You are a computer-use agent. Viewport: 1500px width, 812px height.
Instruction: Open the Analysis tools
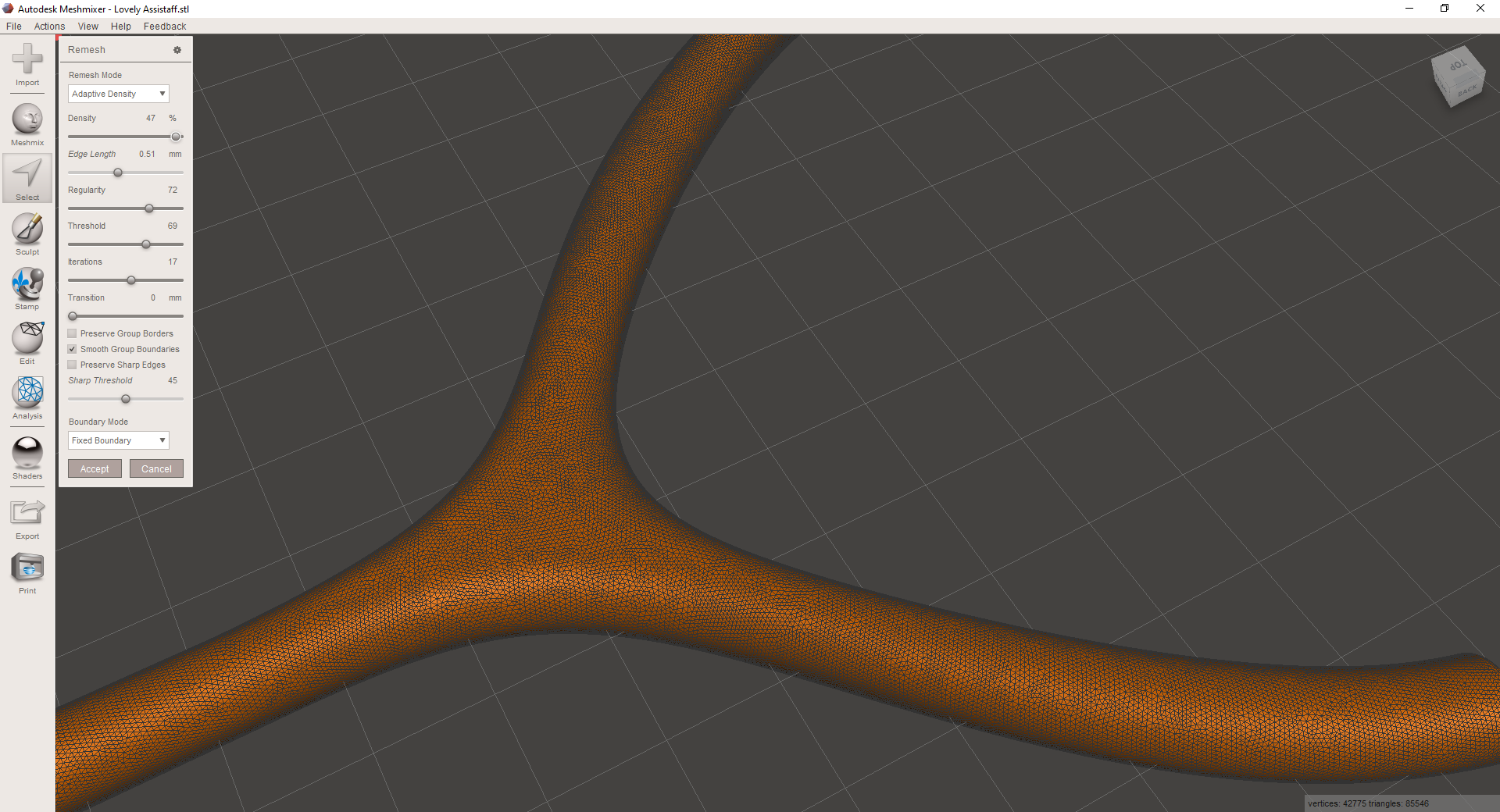27,398
